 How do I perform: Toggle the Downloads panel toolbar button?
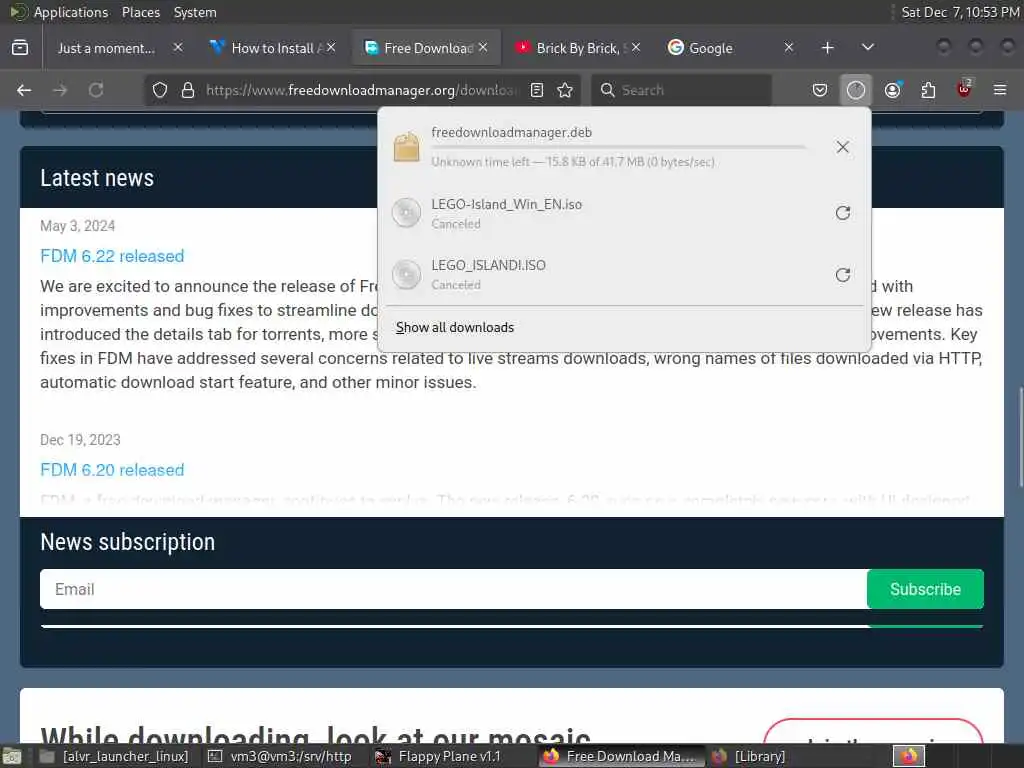(856, 90)
